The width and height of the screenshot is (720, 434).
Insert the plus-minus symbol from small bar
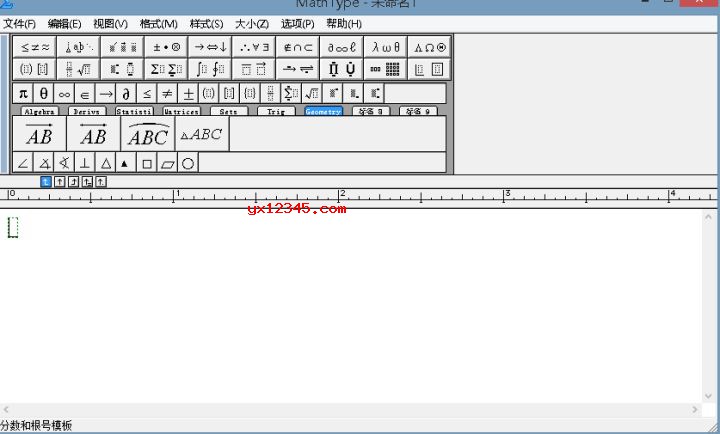188,94
